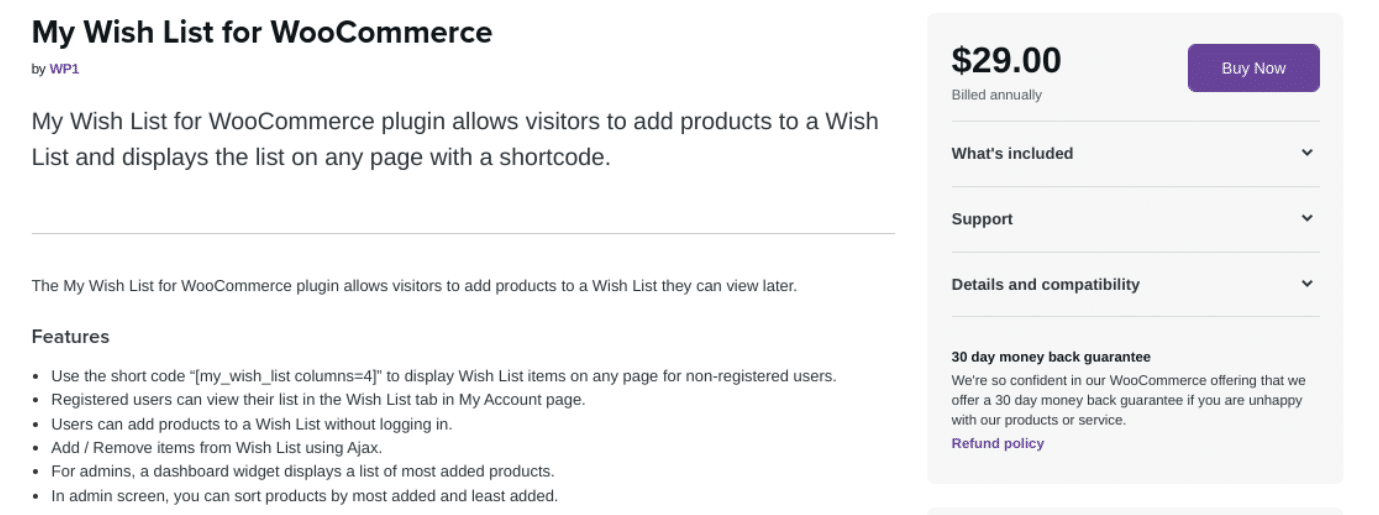
Task: Click the Billed annually note
Action: (996, 95)
